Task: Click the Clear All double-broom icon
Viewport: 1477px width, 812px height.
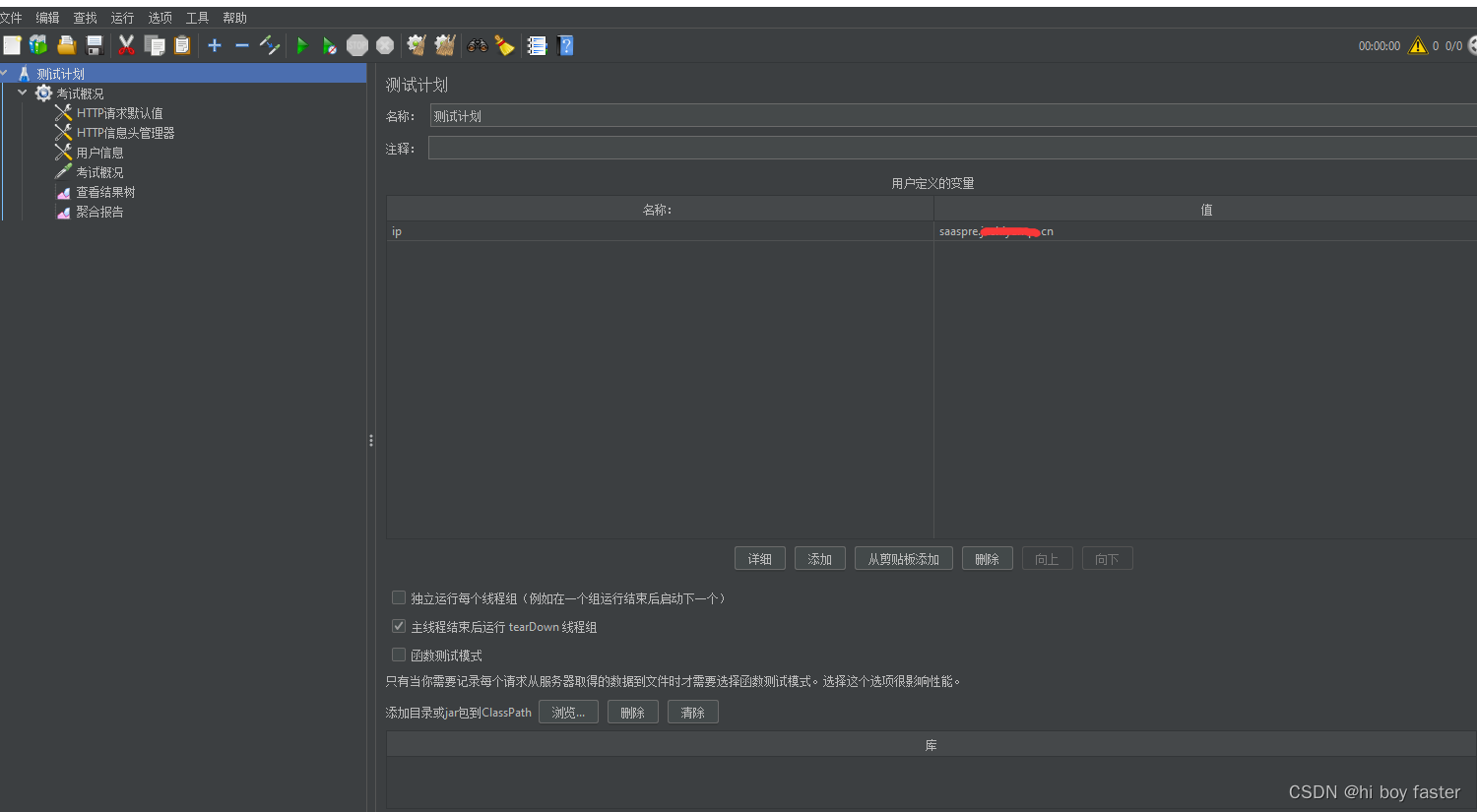Action: coord(445,45)
